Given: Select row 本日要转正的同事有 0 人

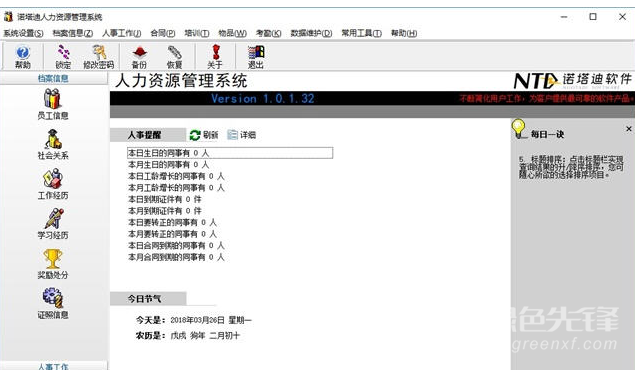Looking at the screenshot, I should pos(173,222).
